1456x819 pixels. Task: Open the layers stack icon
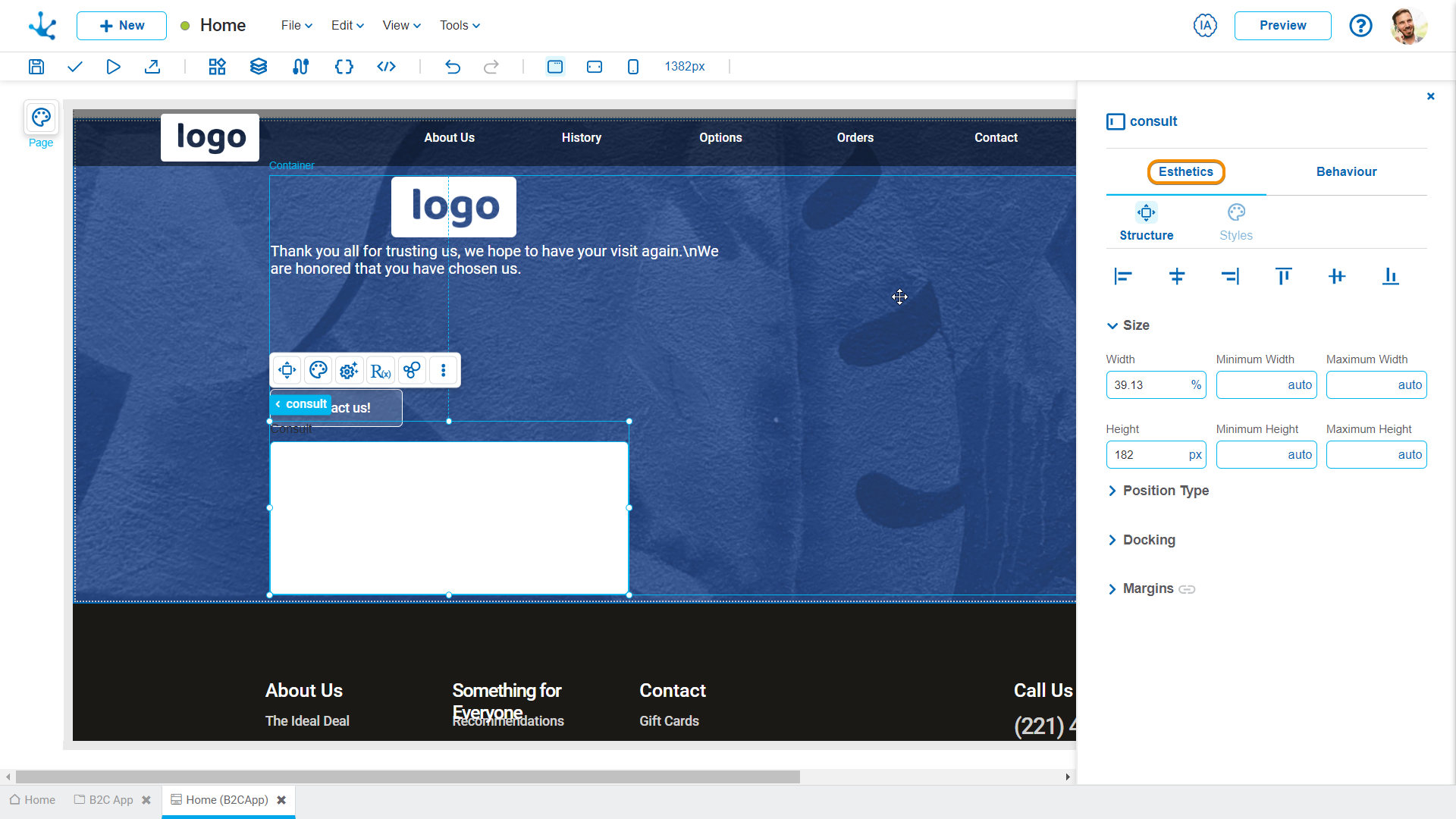point(259,67)
